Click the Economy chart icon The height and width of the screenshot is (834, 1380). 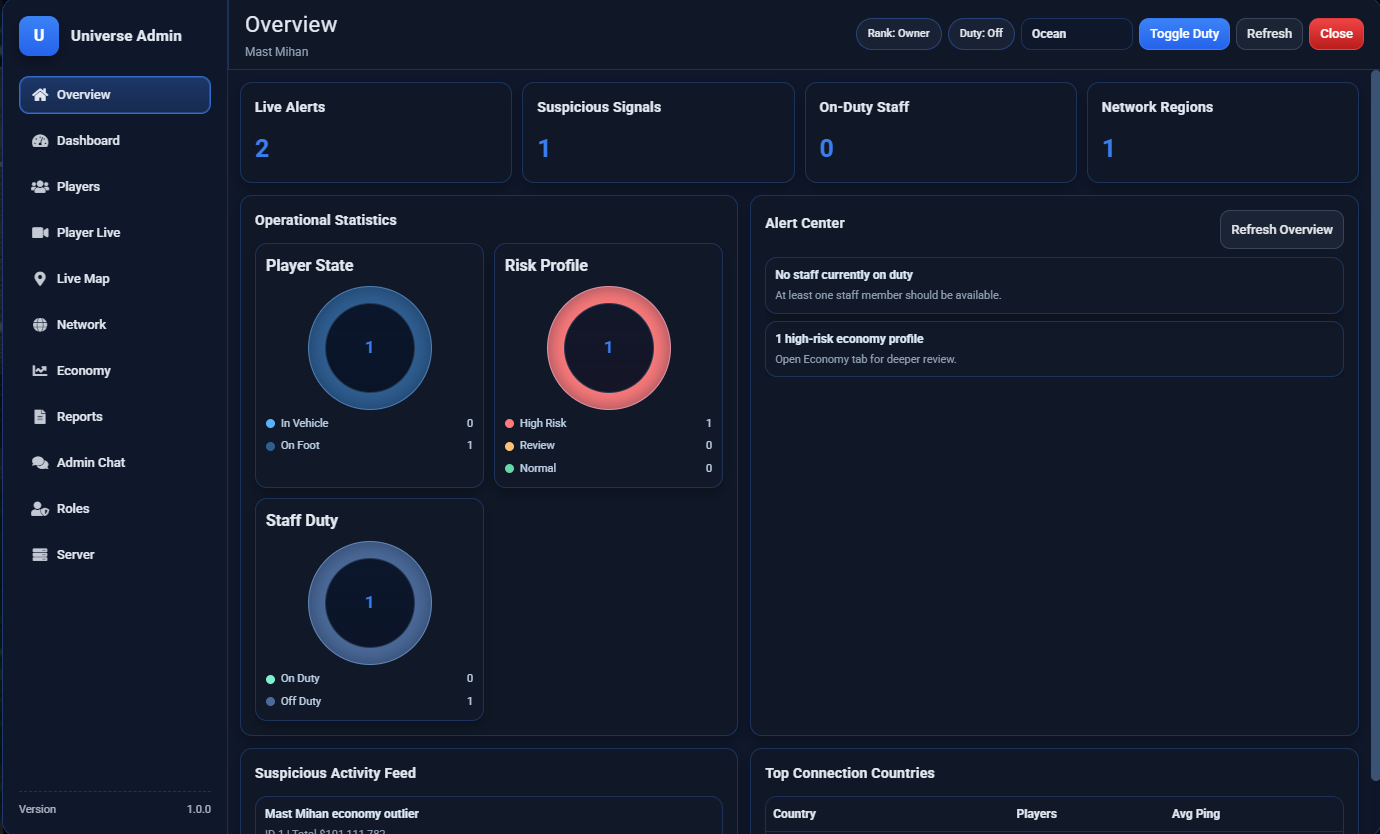click(40, 371)
